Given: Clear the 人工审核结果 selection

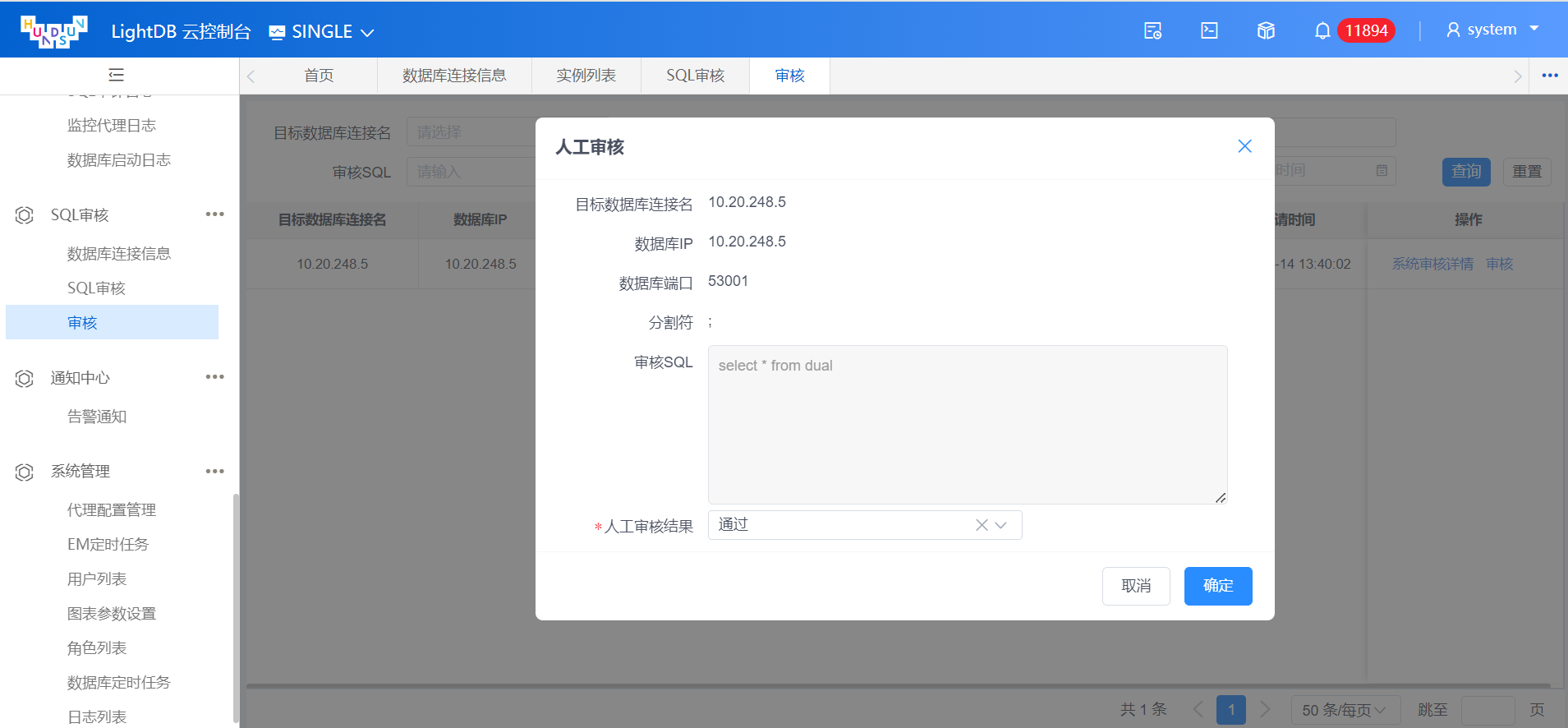Looking at the screenshot, I should 982,525.
